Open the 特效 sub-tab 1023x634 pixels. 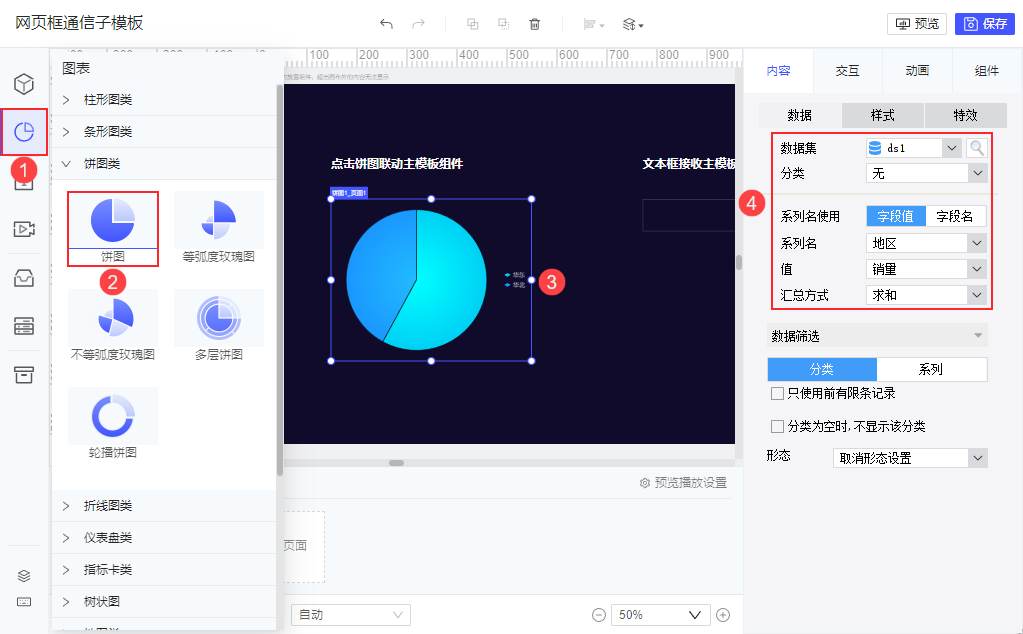966,115
